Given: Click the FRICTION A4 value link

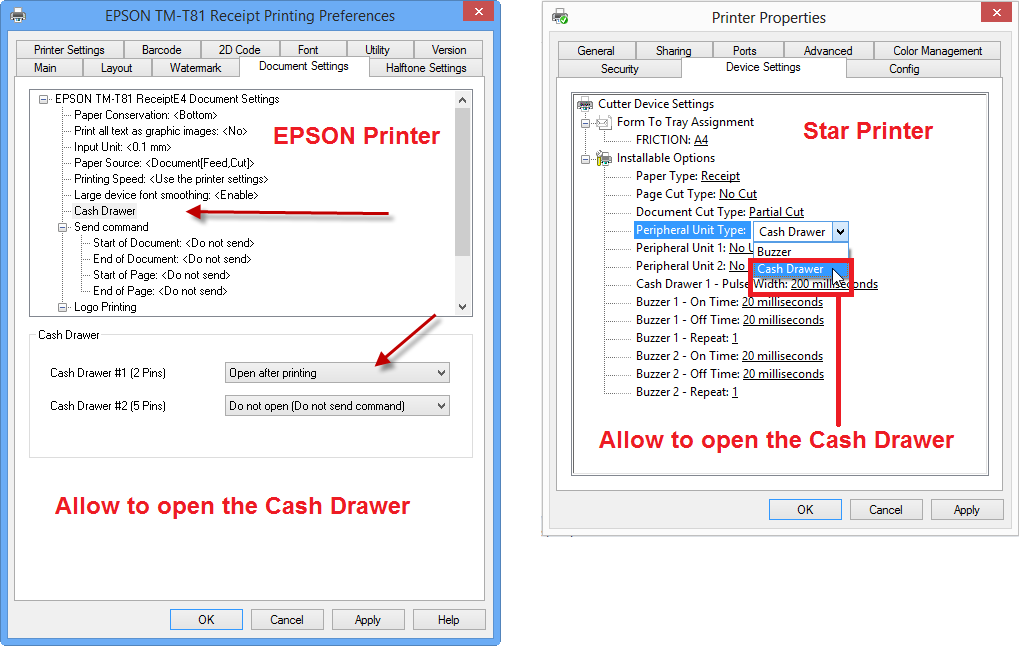Looking at the screenshot, I should point(701,140).
